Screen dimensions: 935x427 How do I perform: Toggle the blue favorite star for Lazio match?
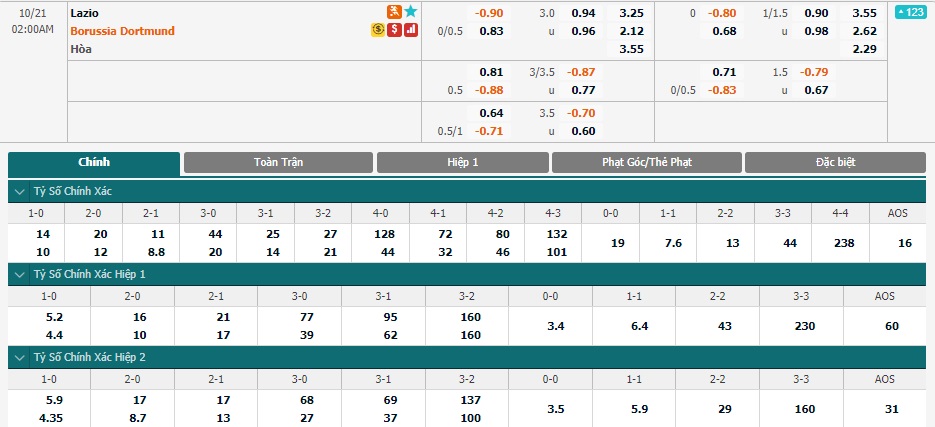[x=410, y=11]
